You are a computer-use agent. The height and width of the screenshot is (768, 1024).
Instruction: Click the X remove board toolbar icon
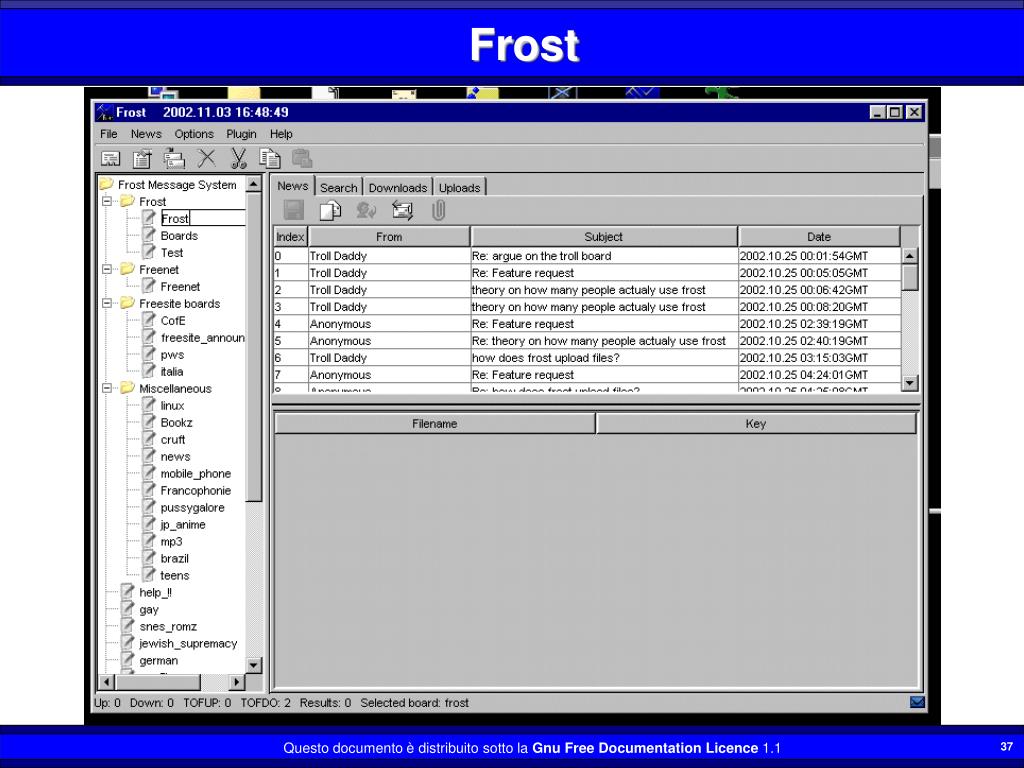(x=206, y=158)
